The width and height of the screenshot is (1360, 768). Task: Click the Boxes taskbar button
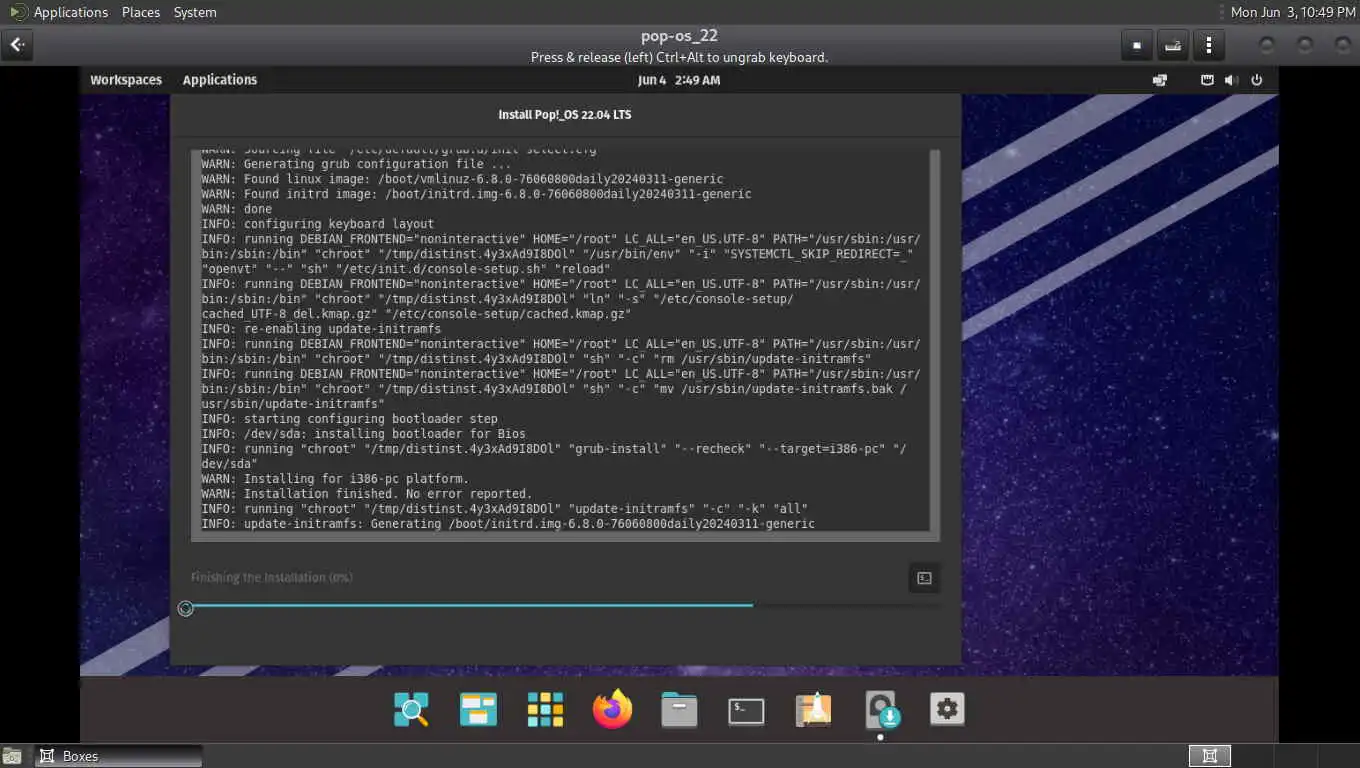[118, 756]
